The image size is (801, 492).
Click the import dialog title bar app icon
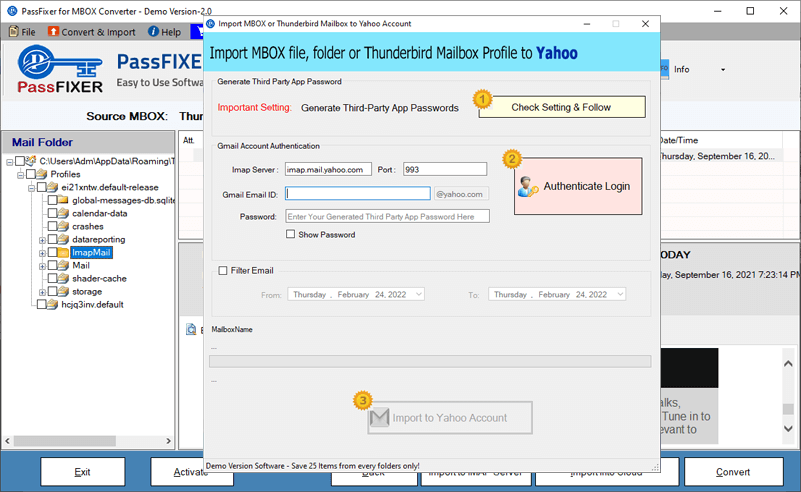[210, 24]
